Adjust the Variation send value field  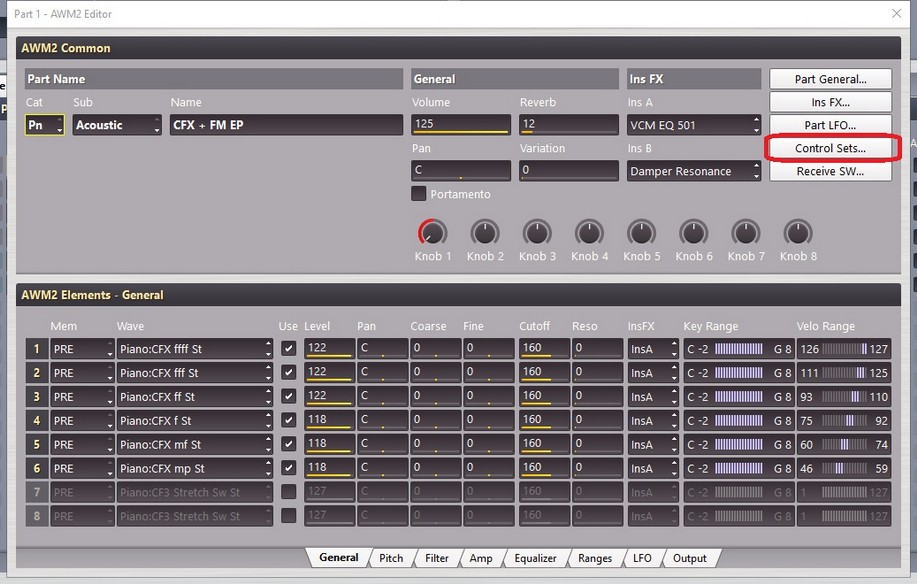[568, 171]
